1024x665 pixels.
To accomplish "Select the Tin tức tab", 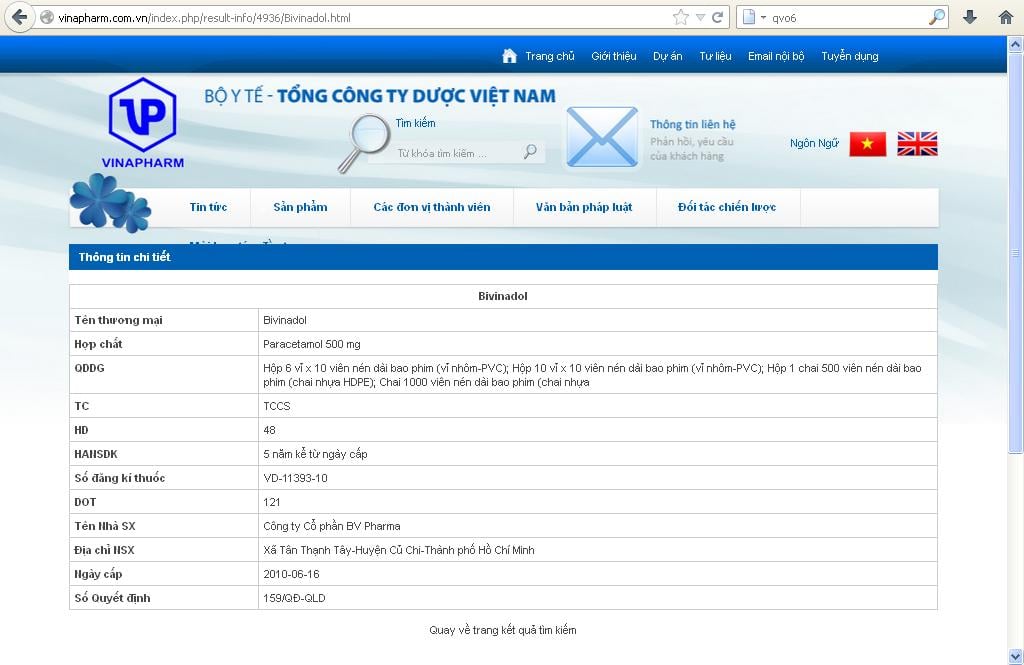I will click(208, 207).
